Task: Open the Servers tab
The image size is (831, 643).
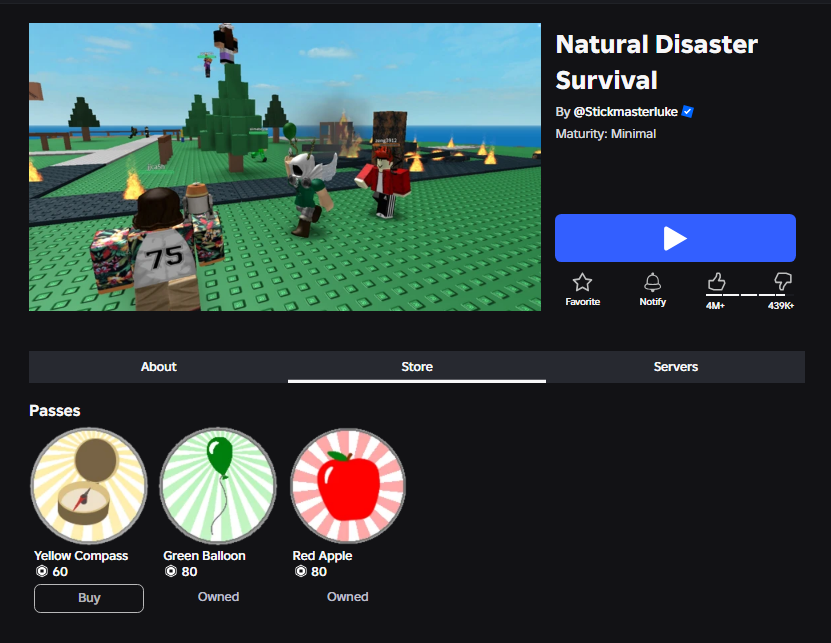Action: (x=676, y=367)
